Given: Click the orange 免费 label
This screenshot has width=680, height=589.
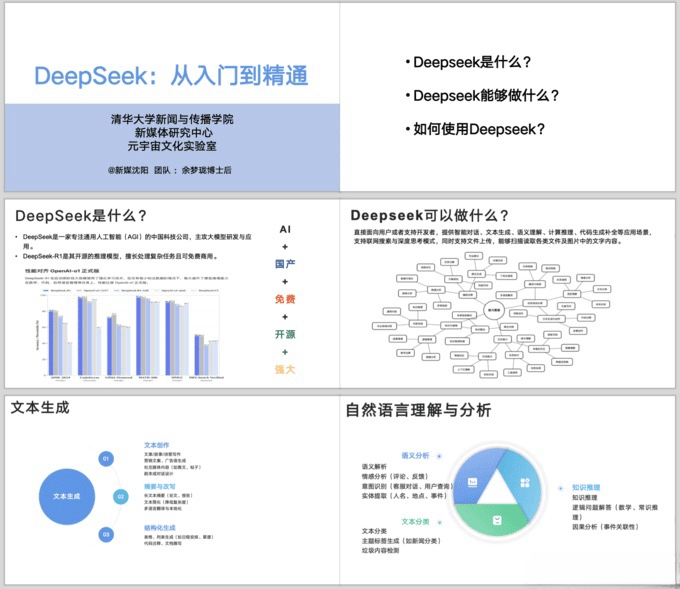Looking at the screenshot, I should pos(285,299).
